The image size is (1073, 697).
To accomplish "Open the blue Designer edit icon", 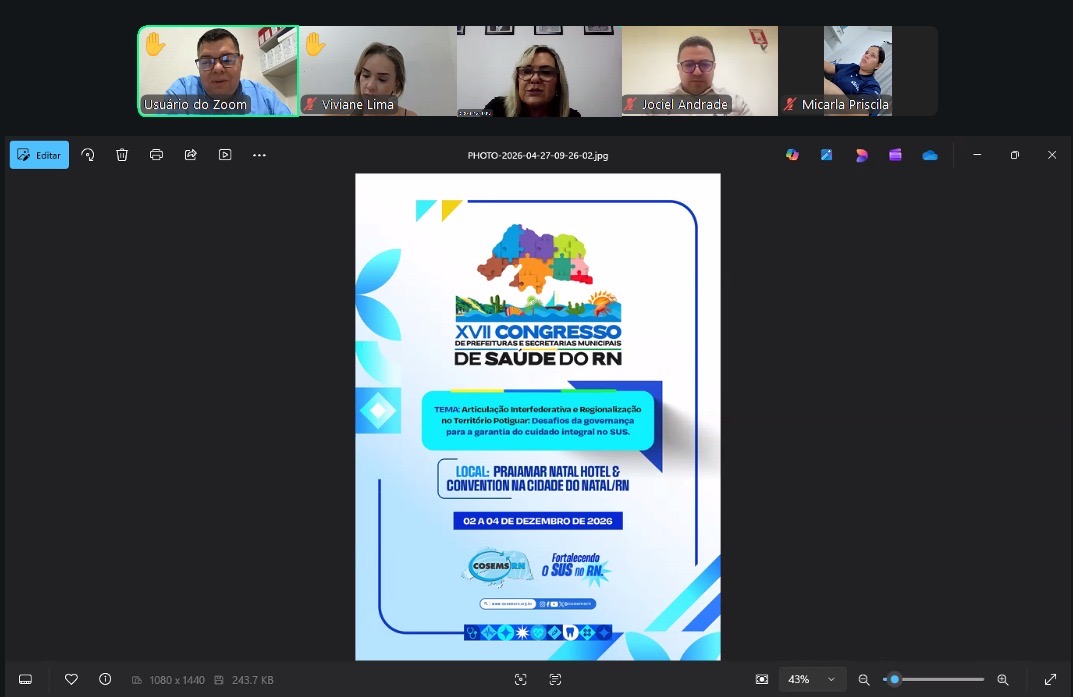I will 827,155.
